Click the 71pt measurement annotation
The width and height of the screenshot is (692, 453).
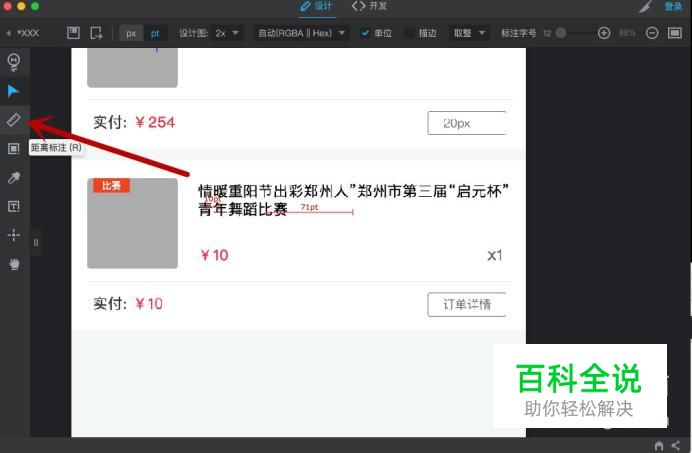pos(309,207)
